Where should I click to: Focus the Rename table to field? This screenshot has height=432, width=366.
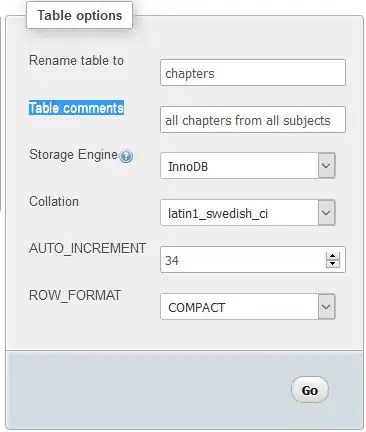tap(253, 73)
